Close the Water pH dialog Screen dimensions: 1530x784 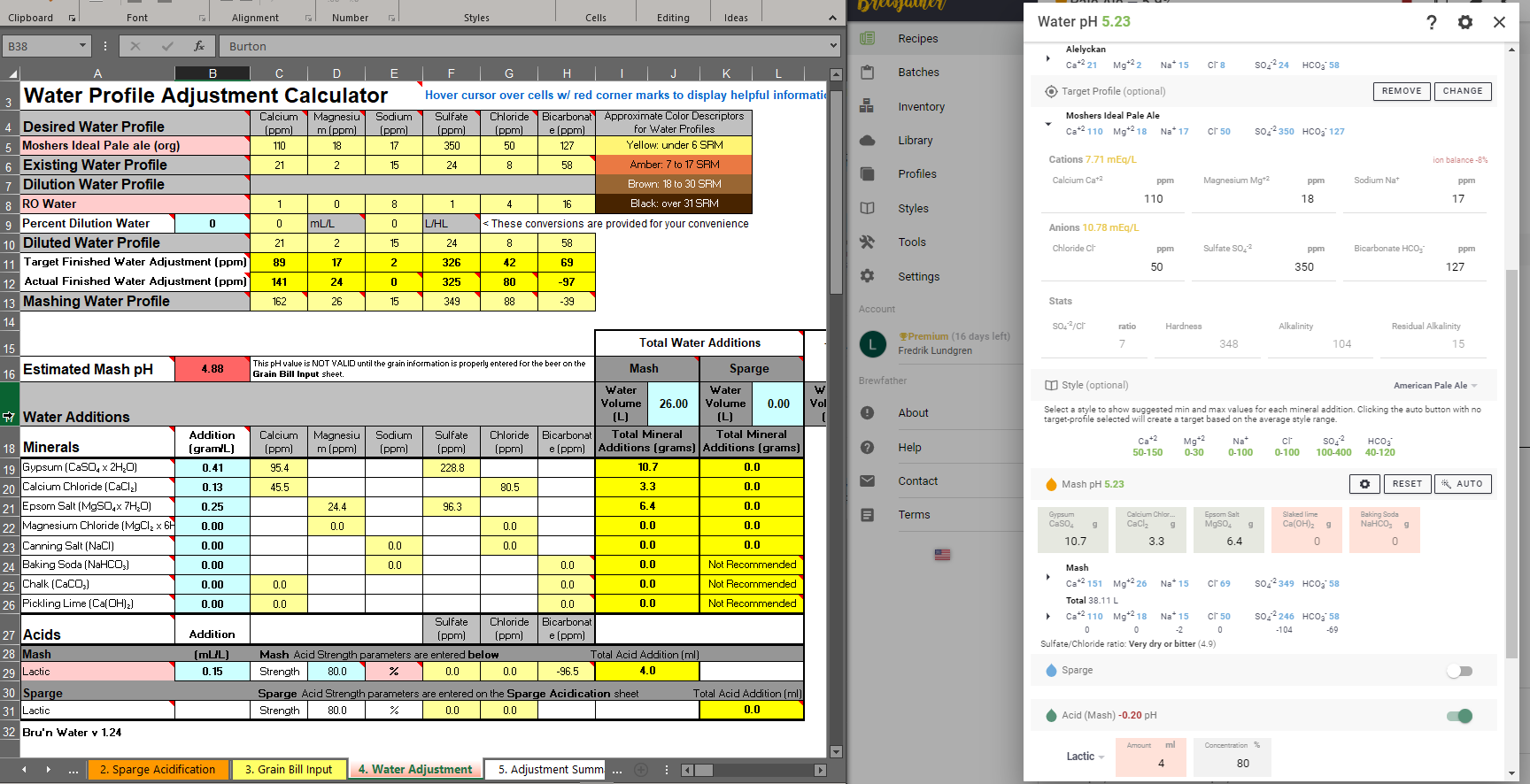pyautogui.click(x=1499, y=22)
